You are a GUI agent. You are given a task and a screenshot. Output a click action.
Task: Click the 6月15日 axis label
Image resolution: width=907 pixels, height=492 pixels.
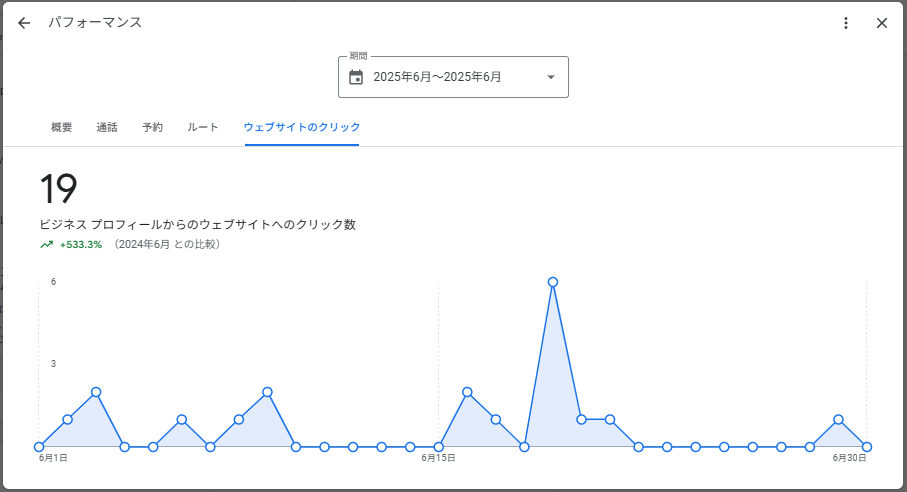tap(438, 458)
